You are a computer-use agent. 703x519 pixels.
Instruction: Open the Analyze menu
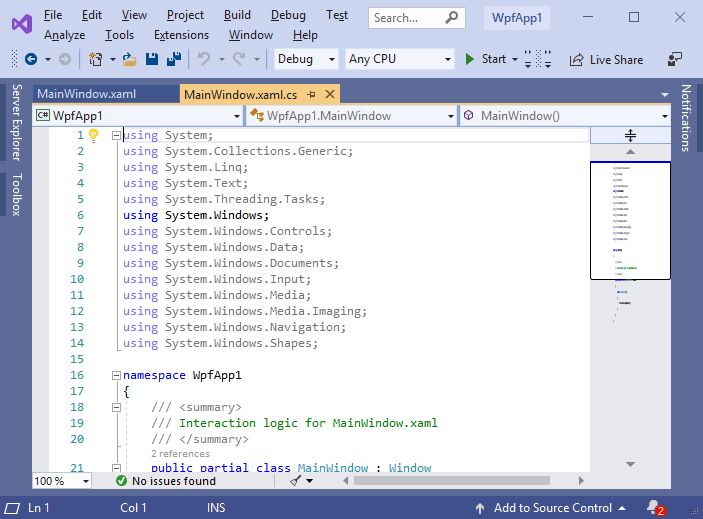tap(65, 35)
